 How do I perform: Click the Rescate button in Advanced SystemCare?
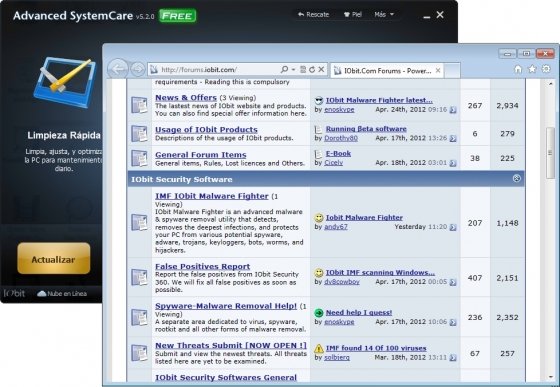313,15
